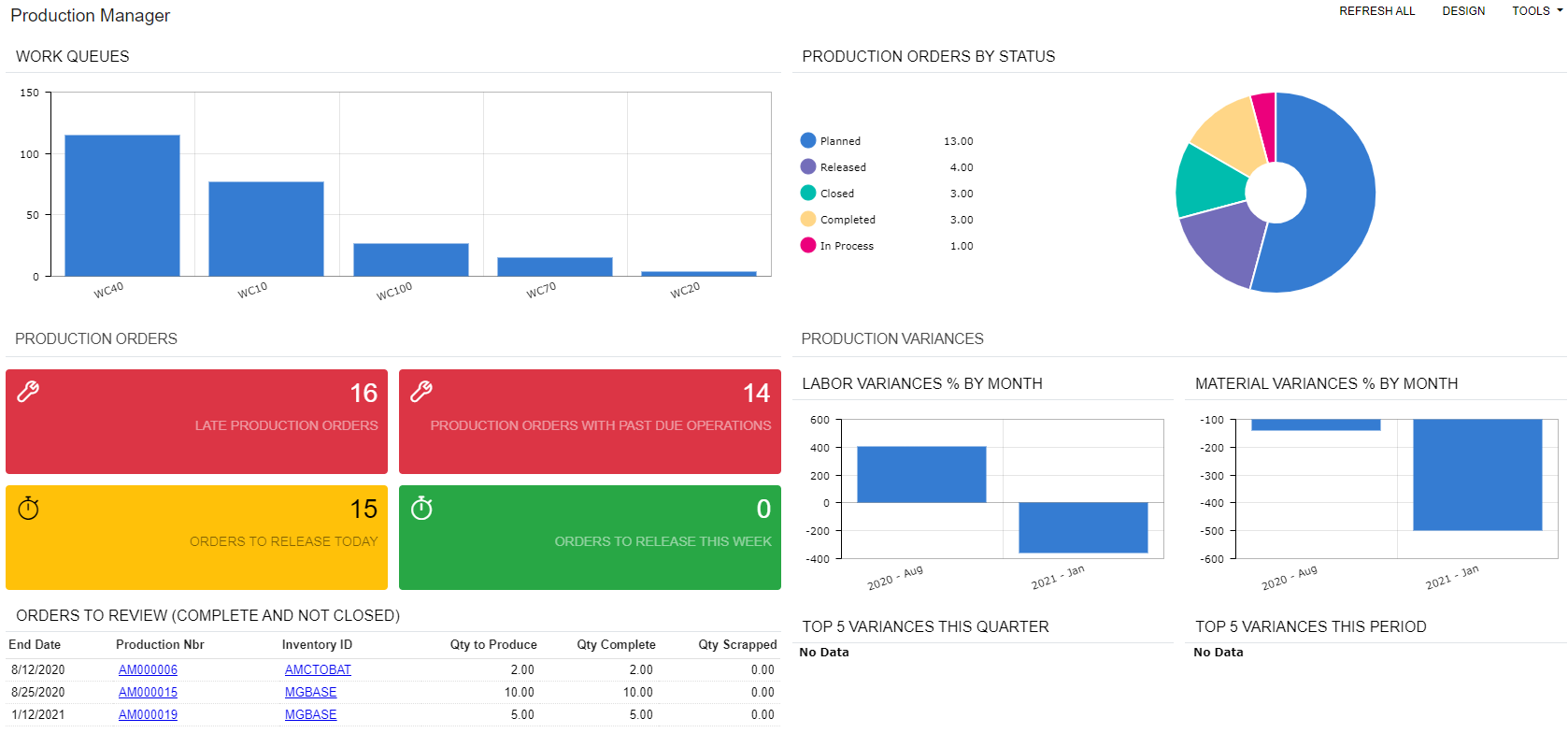The width and height of the screenshot is (1568, 733).
Task: Click Qty to Produce 5.00 for AM000019
Action: click(522, 714)
